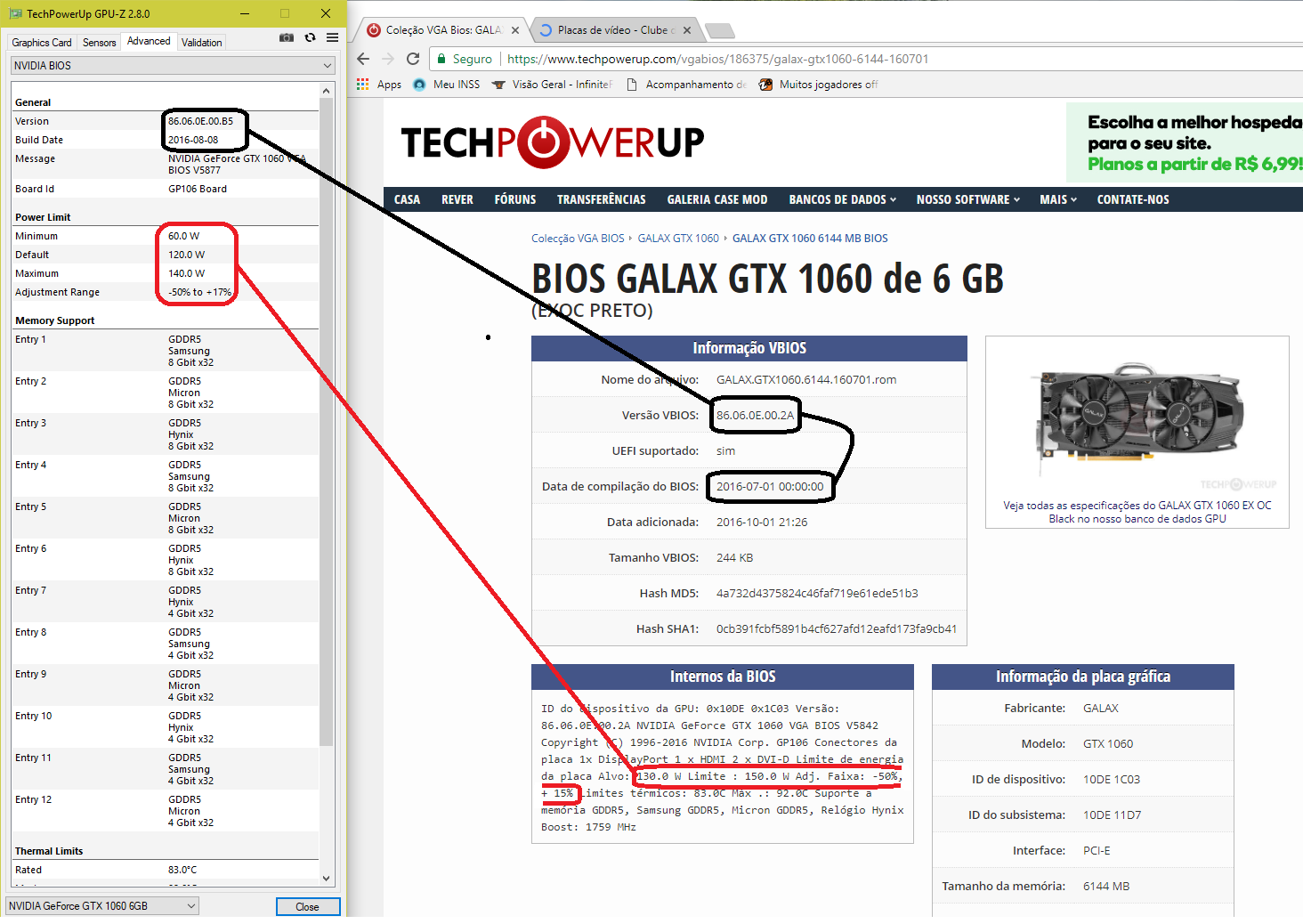Viewport: 1303px width, 924px height.
Task: Select the Advanced tab in GPU-Z
Action: coord(149,41)
